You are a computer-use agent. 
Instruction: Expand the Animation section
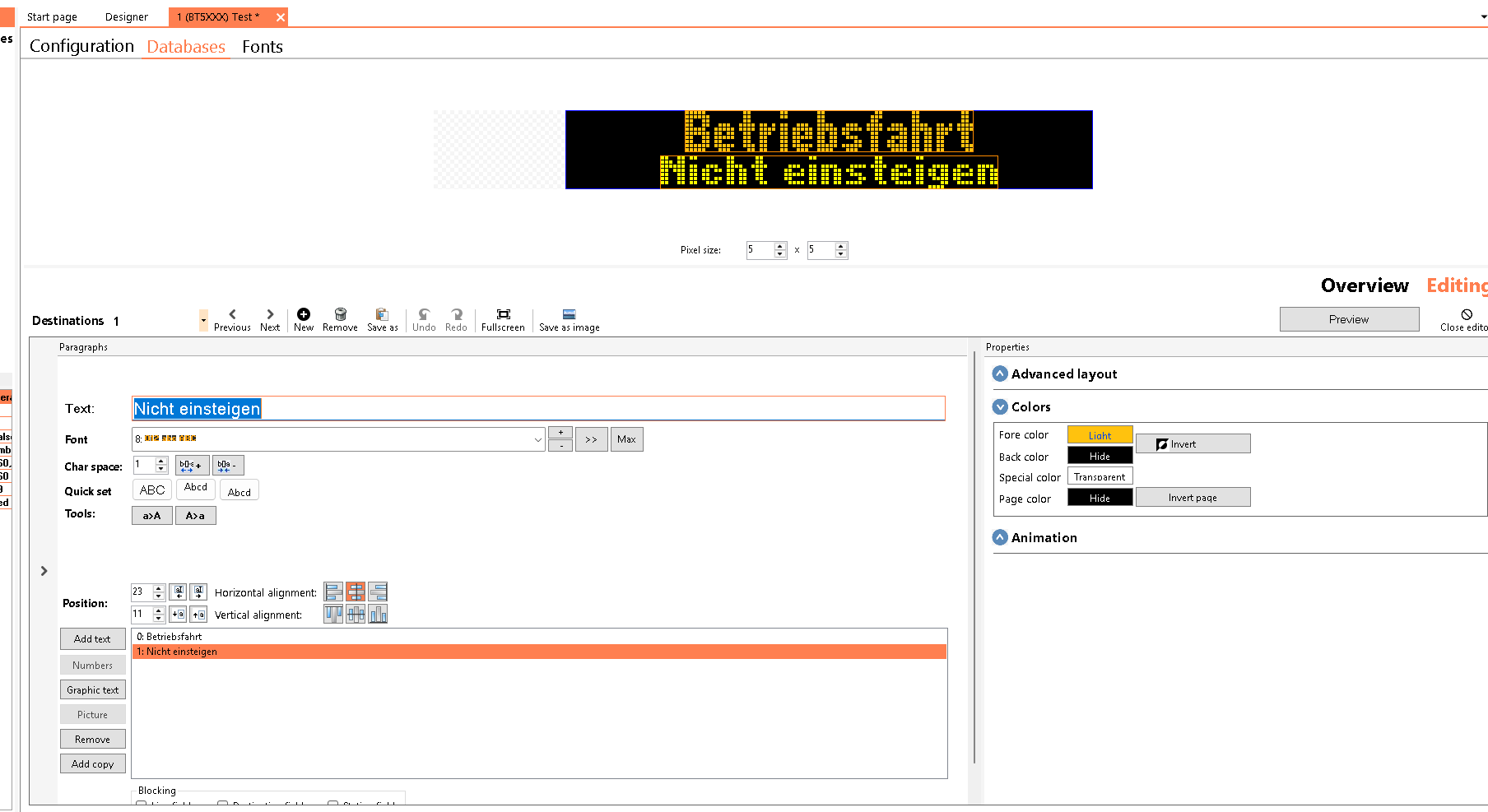1000,537
